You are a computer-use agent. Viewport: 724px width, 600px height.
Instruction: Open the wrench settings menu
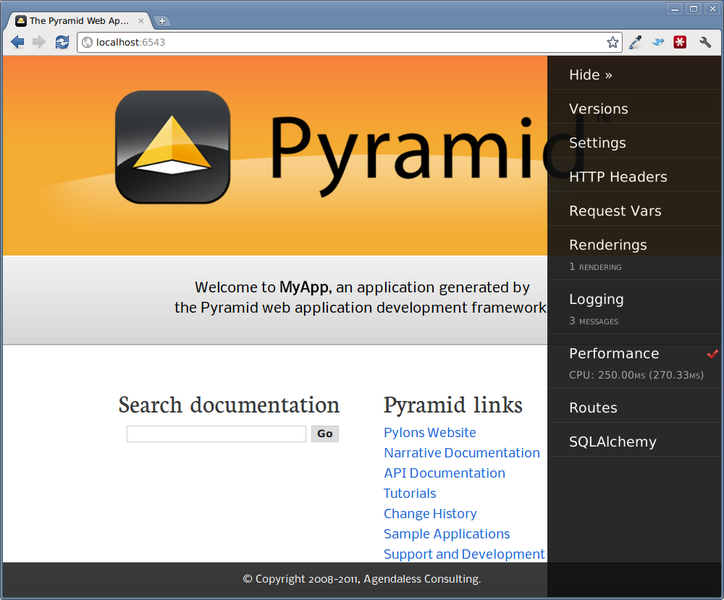[705, 42]
